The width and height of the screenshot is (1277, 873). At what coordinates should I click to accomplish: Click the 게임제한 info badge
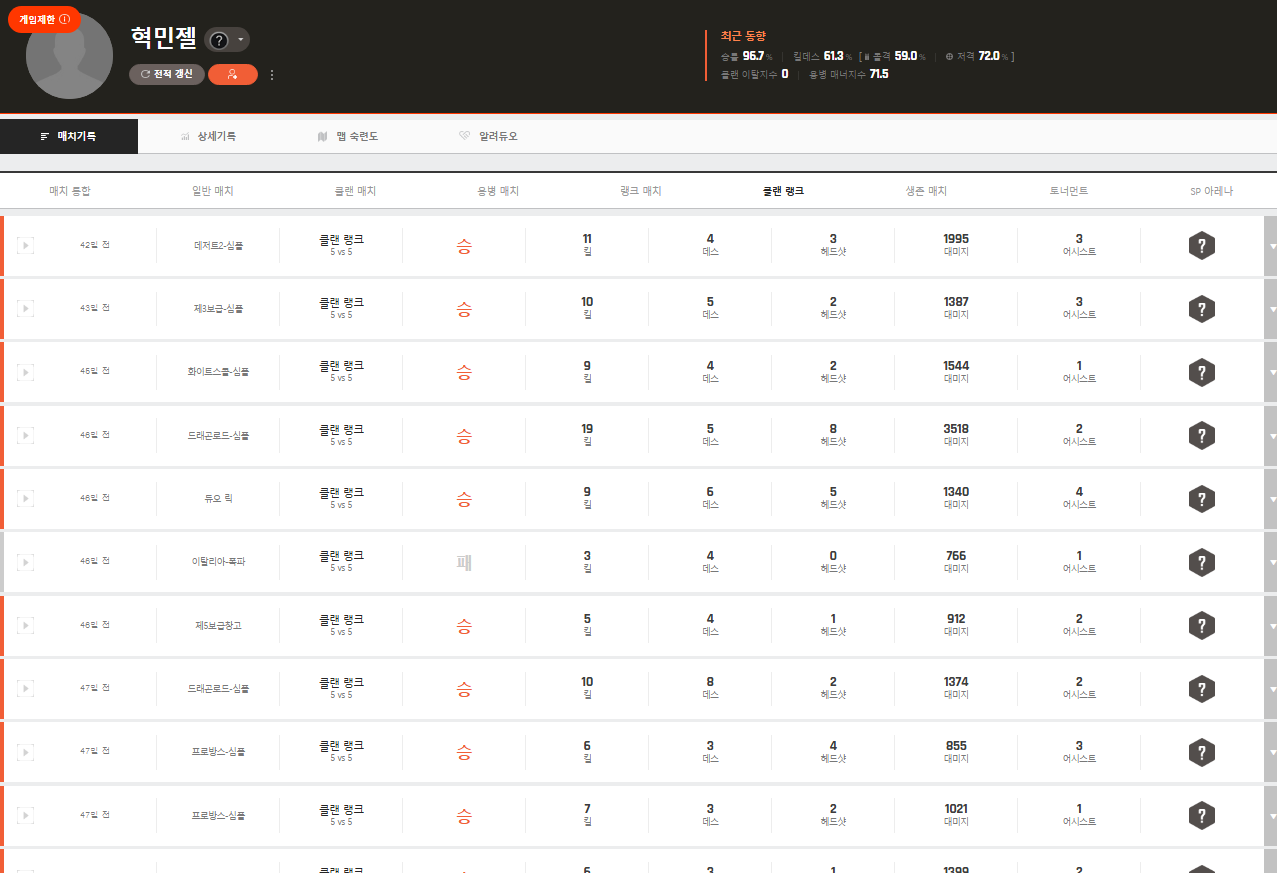(x=44, y=19)
